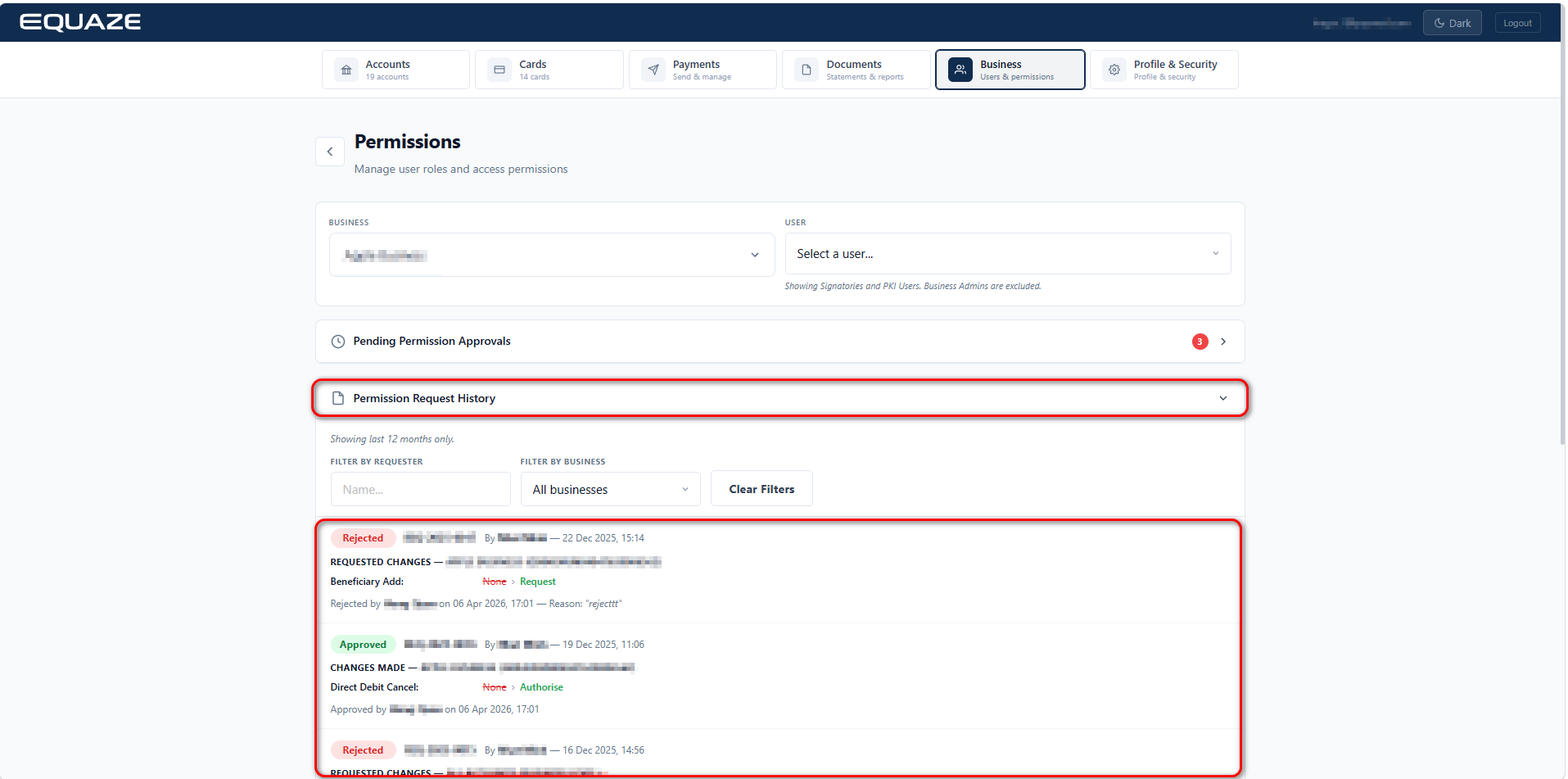Click the clock icon beside Pending Permission Approvals
The width and height of the screenshot is (1568, 779).
click(337, 342)
